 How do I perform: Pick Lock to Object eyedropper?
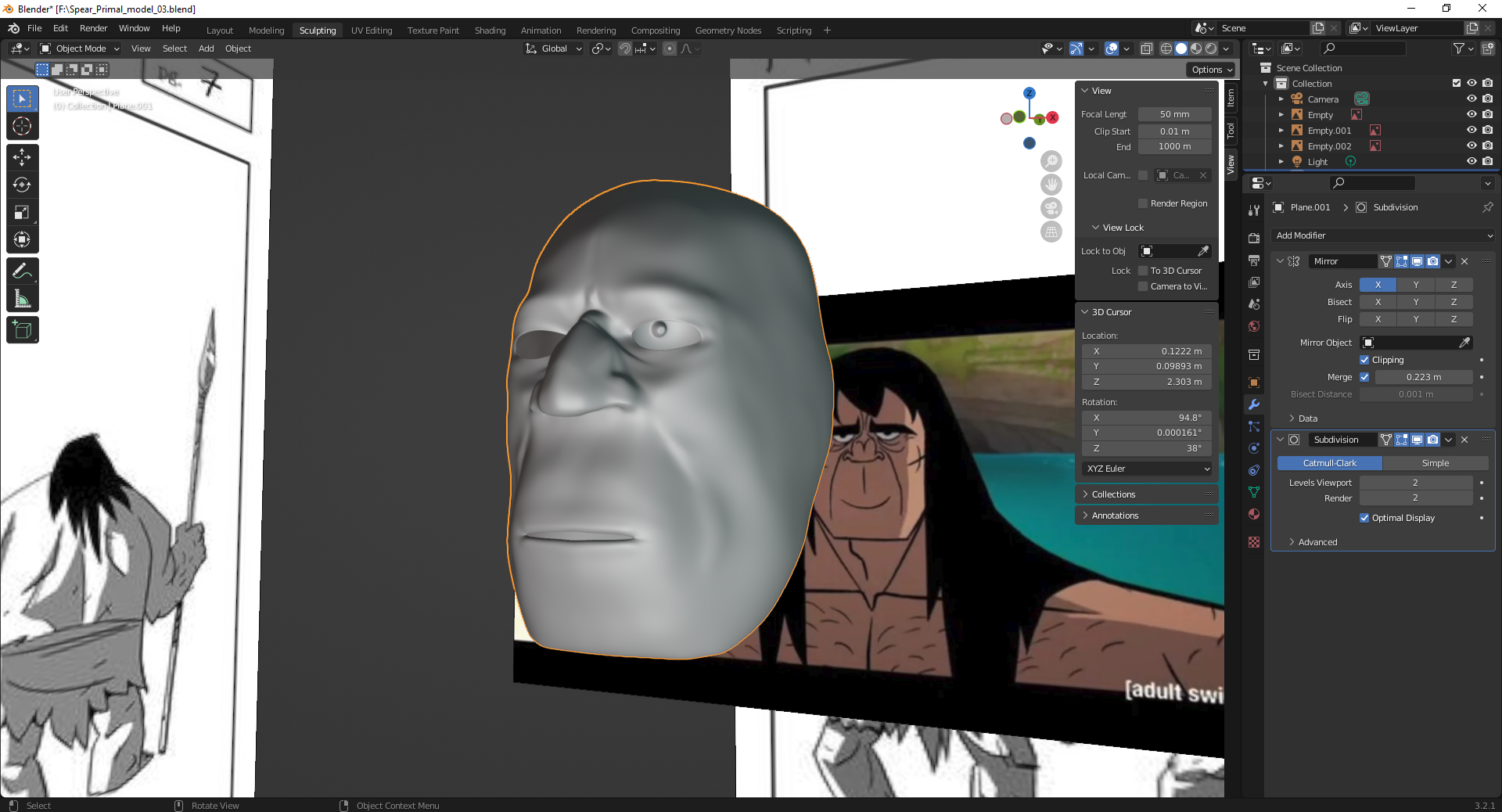pos(1203,251)
